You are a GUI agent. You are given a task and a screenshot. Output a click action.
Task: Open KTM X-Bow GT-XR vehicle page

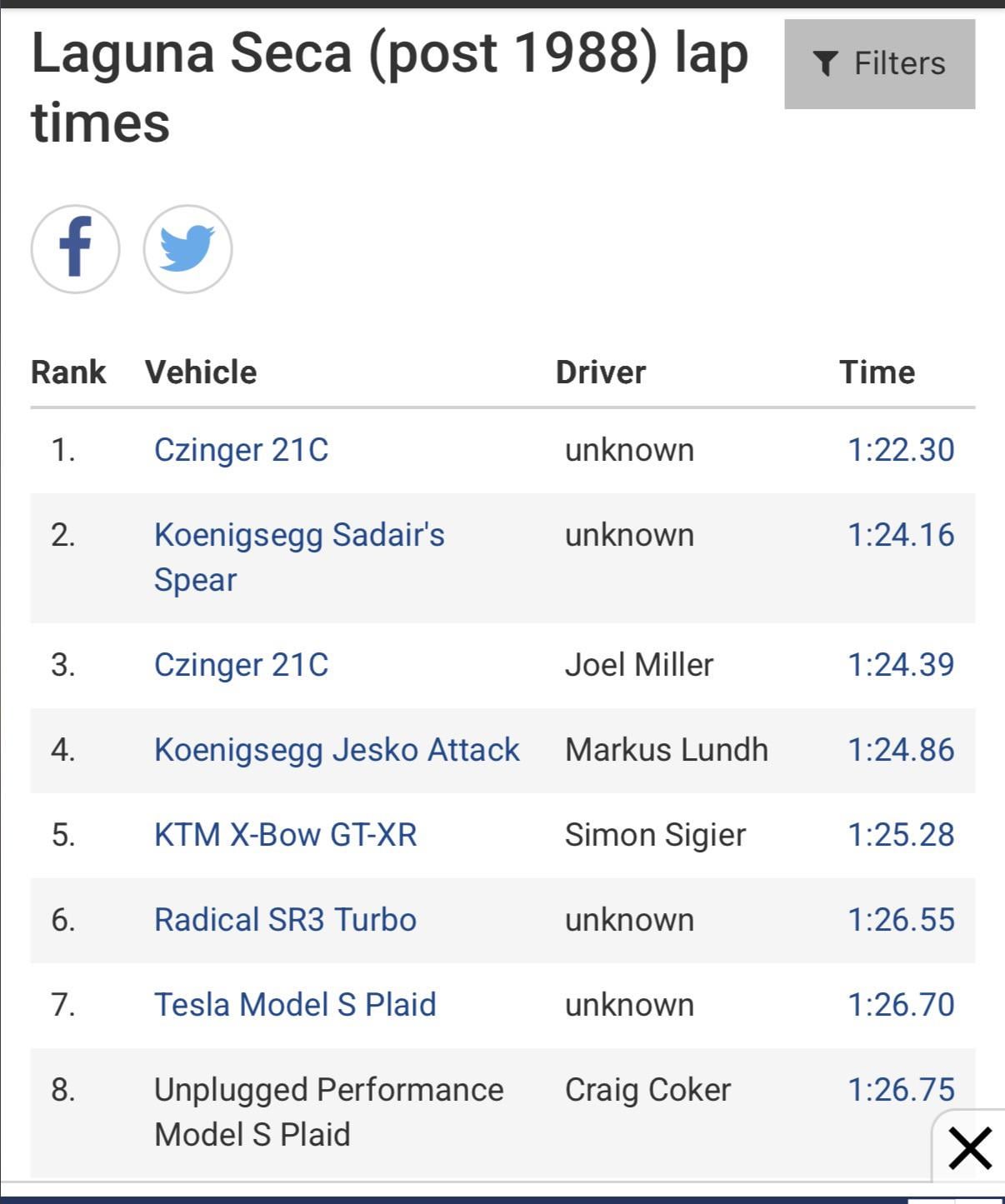click(x=285, y=835)
